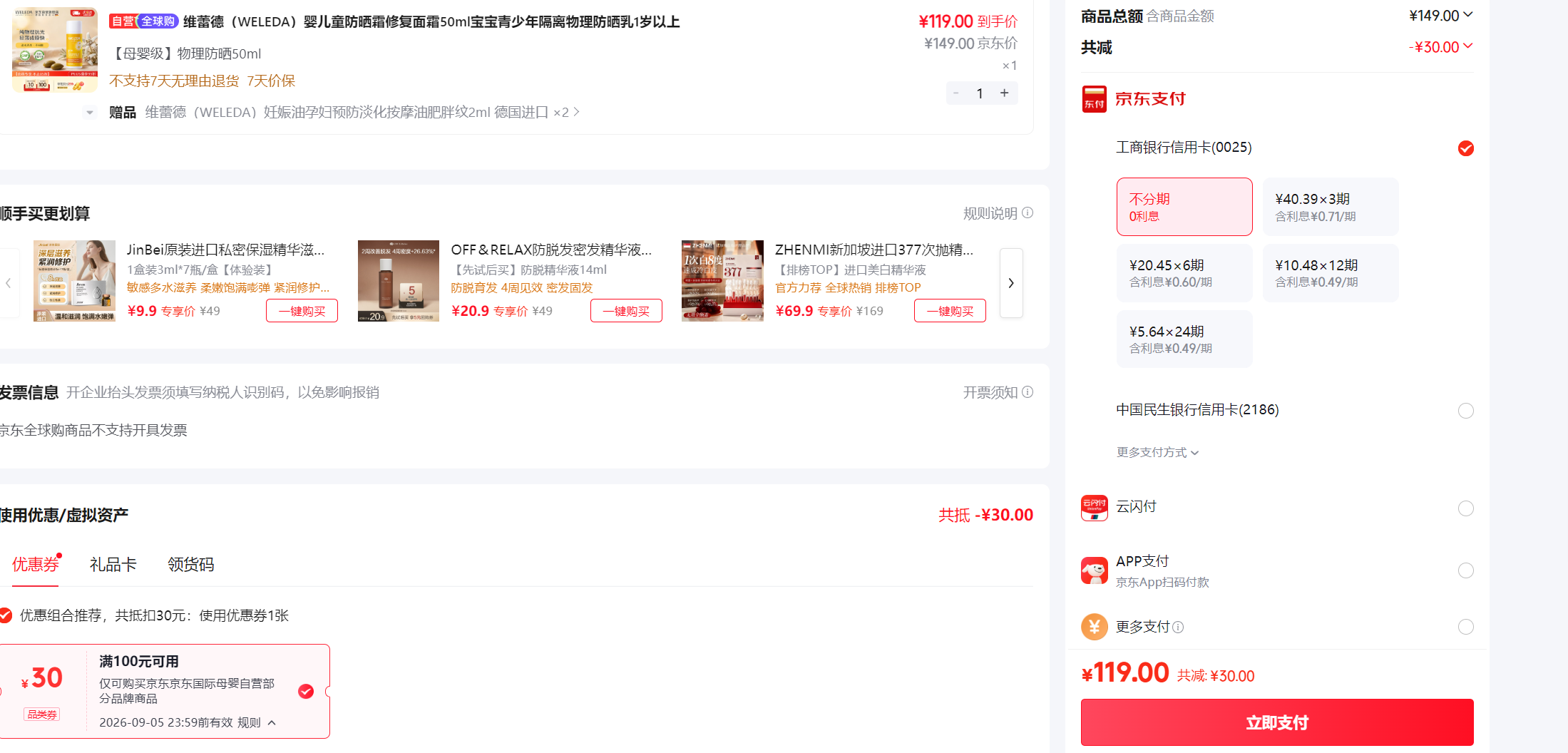Click 一键购买 for ZHENMI serum
The height and width of the screenshot is (753, 1568).
950,311
